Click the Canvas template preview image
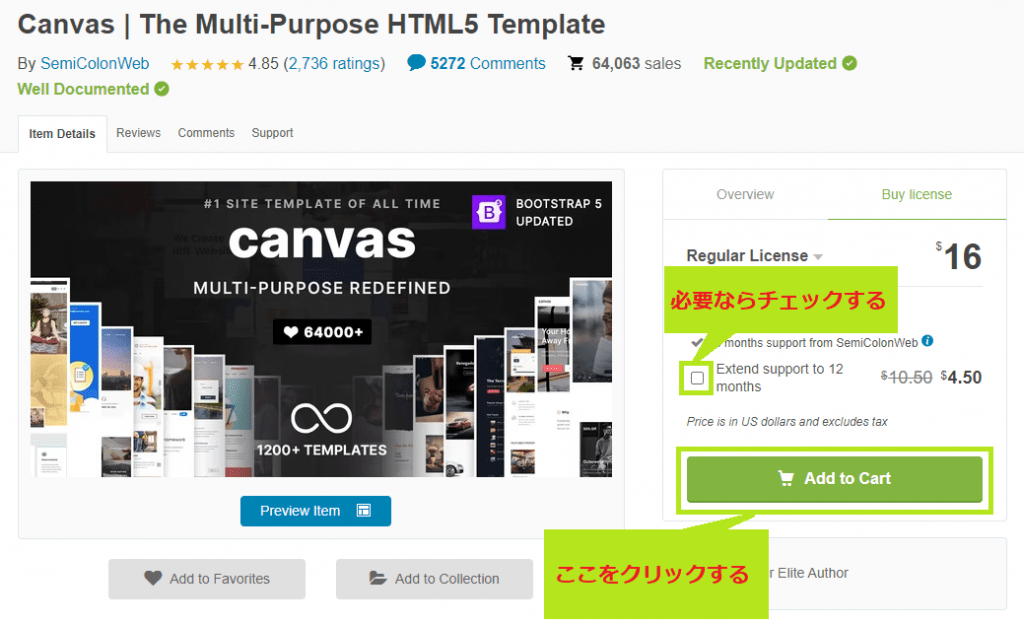This screenshot has height=625, width=1024. 321,329
